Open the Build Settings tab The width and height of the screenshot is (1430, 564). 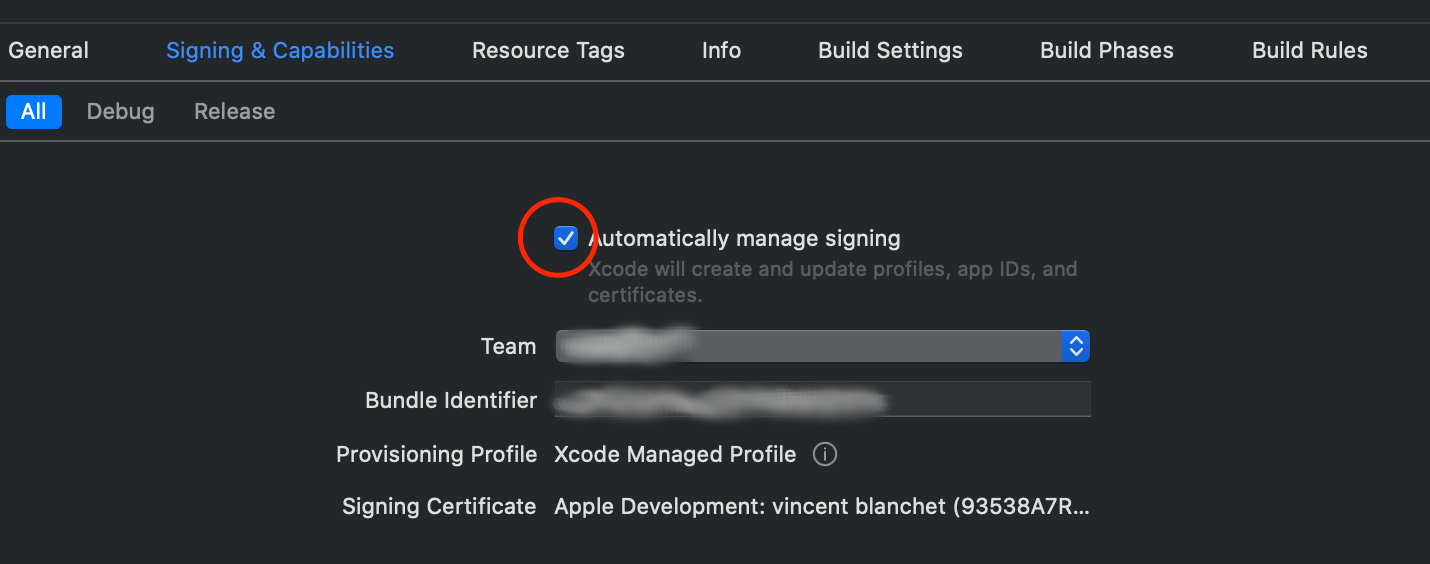(890, 50)
